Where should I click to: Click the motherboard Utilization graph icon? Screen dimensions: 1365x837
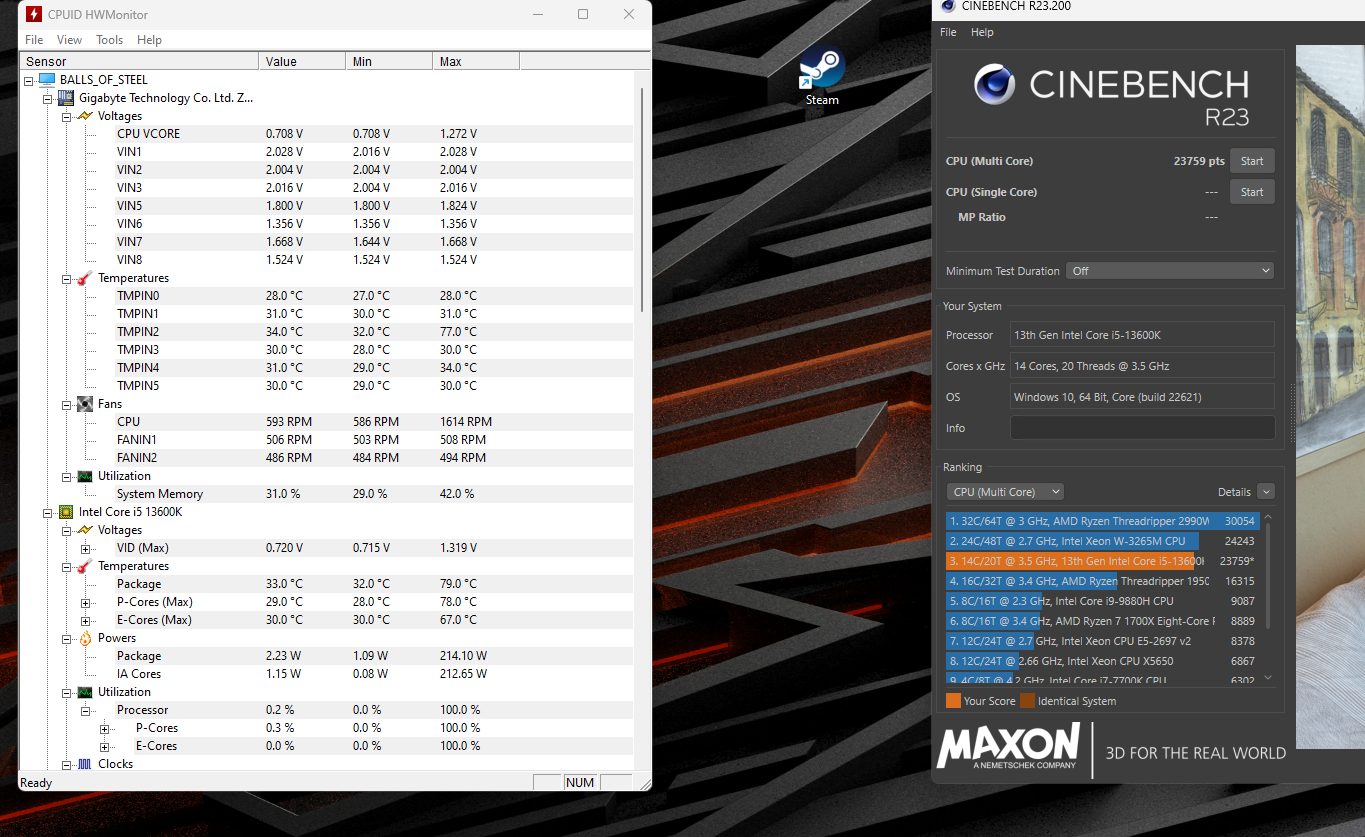pos(85,476)
